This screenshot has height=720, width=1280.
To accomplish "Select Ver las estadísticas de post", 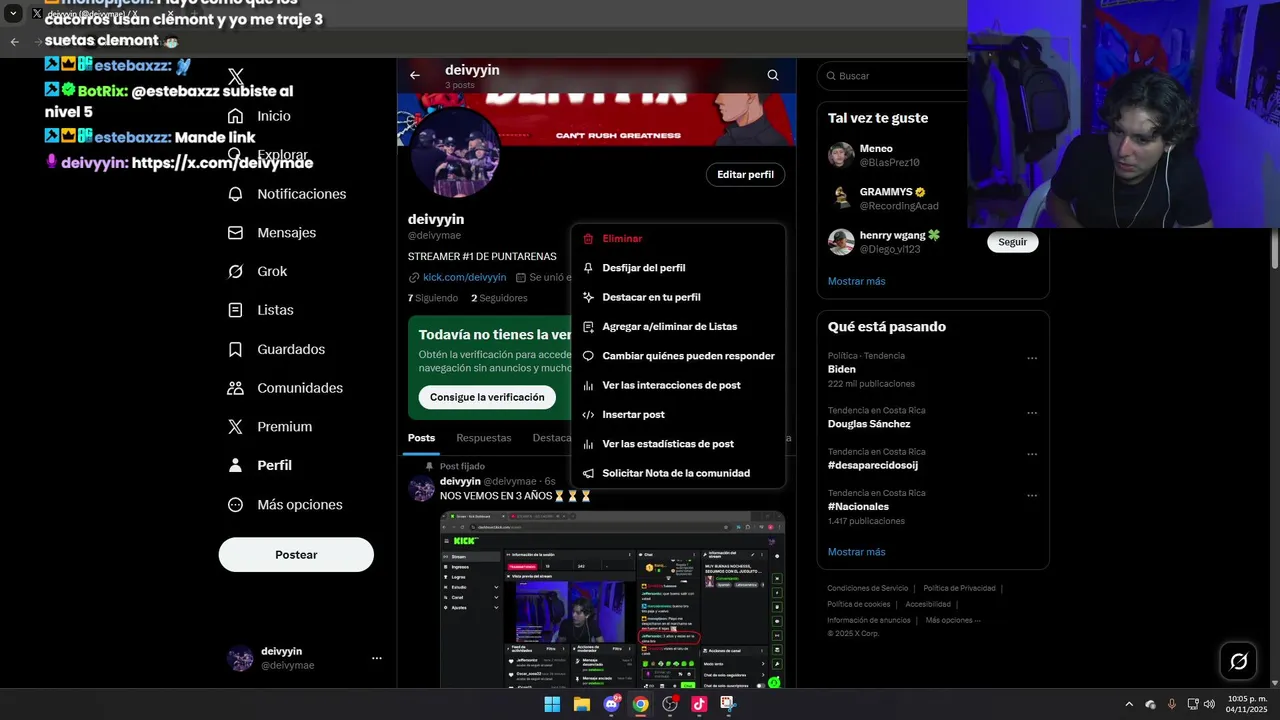I will coord(678,444).
